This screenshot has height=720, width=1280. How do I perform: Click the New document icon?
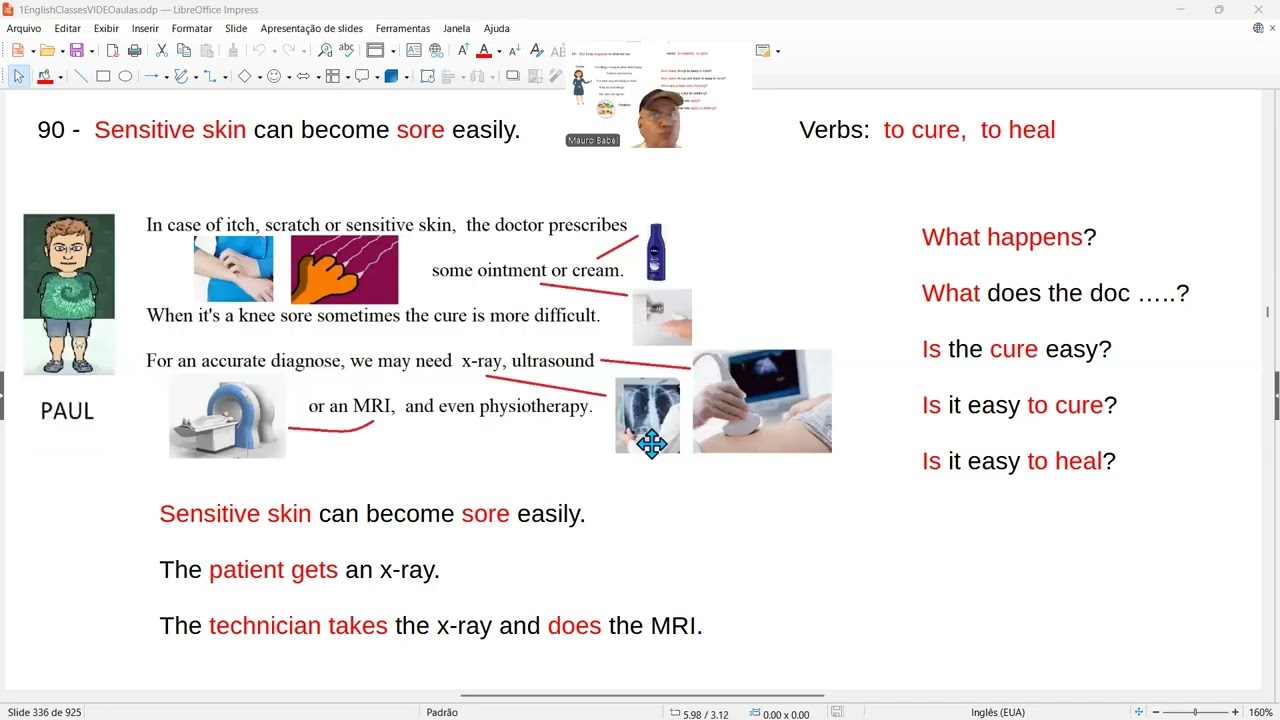coord(17,51)
